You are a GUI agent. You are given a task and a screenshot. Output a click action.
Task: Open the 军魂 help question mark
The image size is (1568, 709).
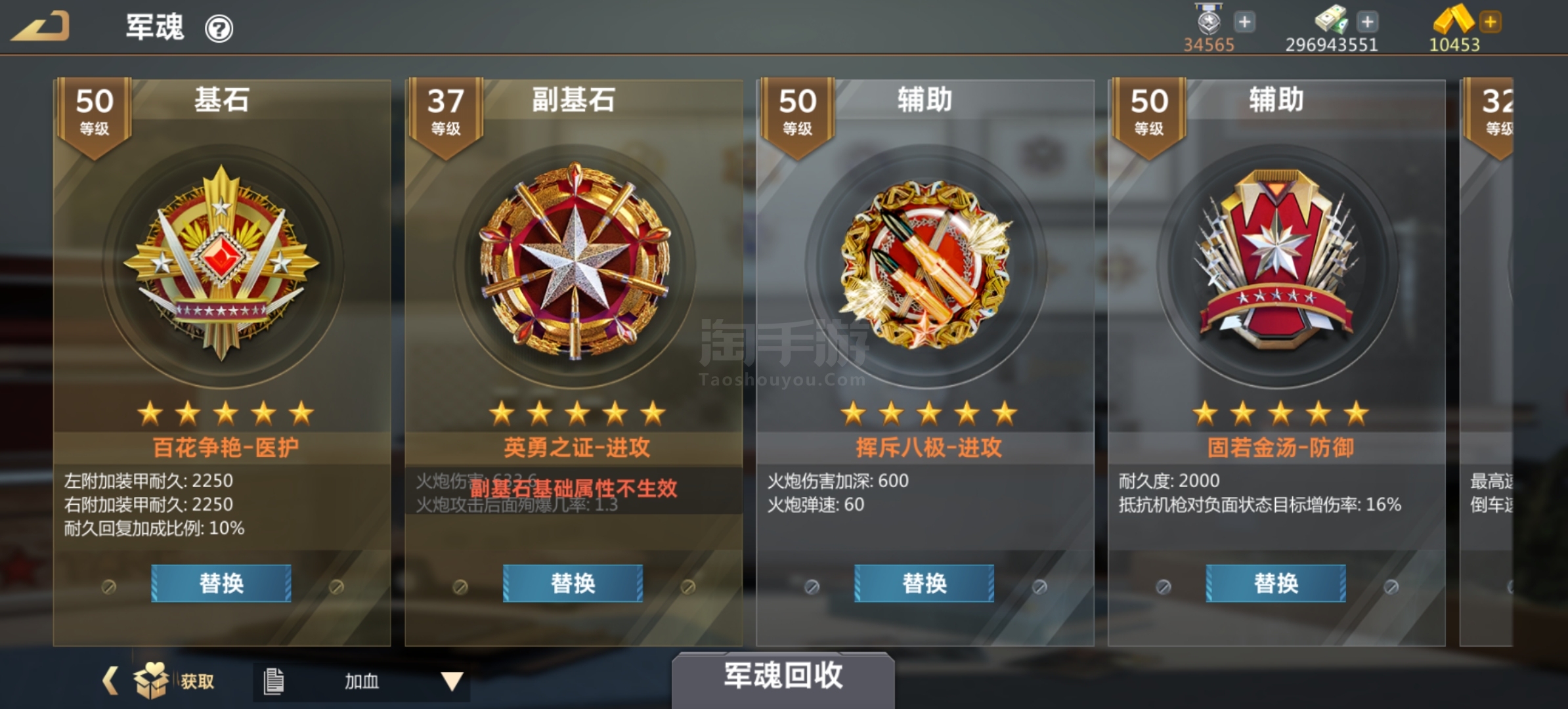(219, 29)
